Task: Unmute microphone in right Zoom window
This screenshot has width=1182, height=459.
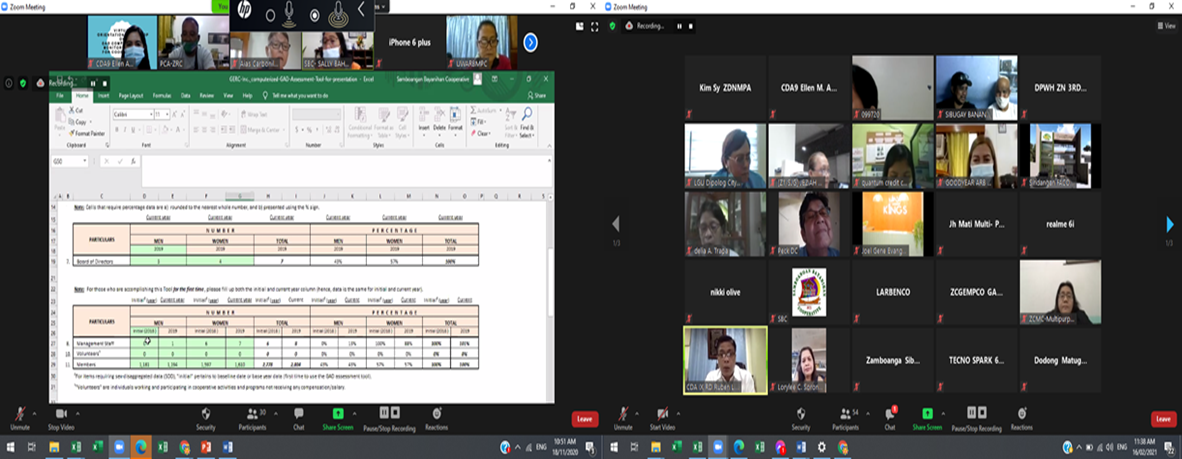Action: [623, 418]
